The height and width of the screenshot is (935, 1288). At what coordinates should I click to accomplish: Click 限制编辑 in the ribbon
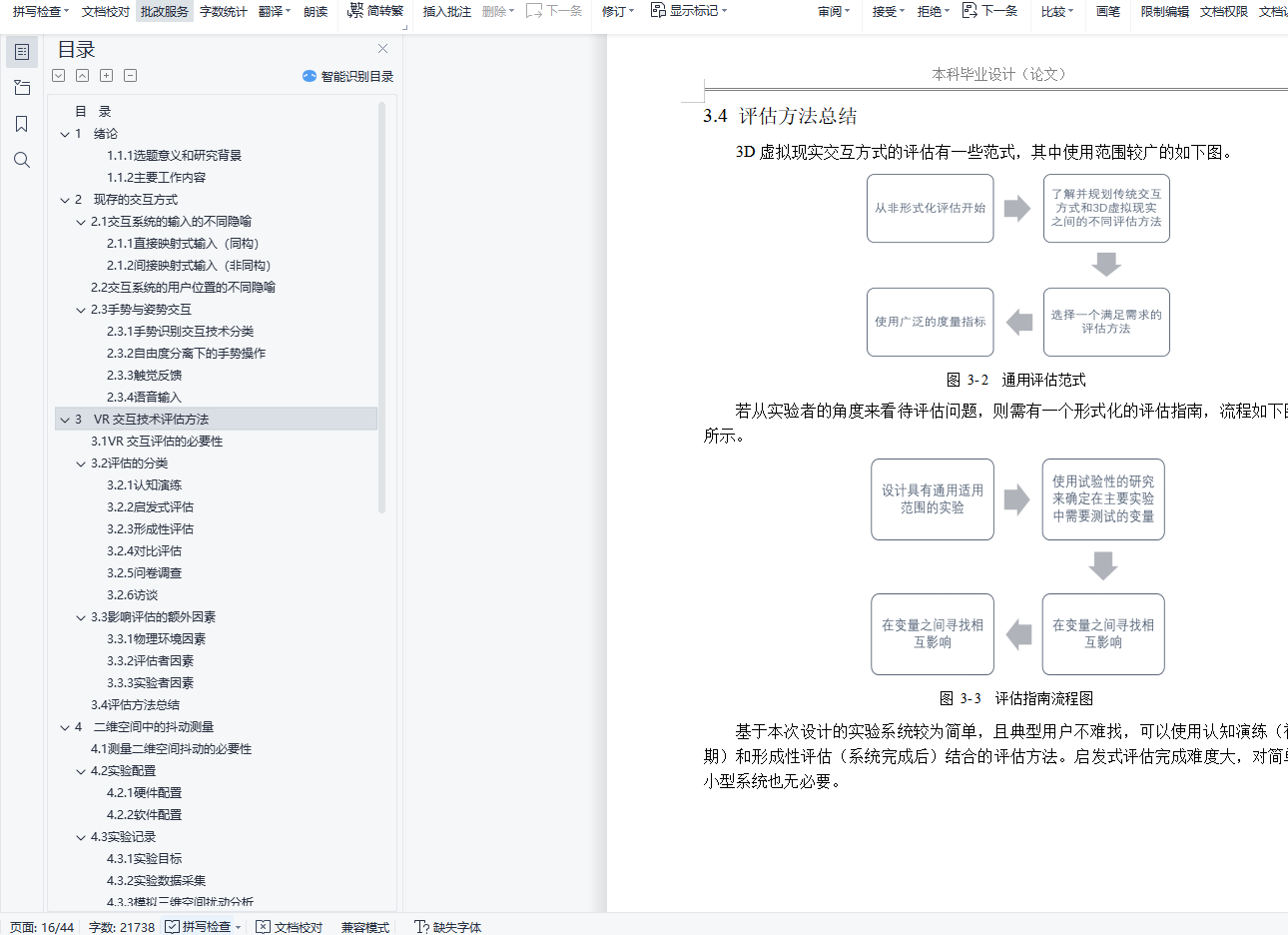point(1165,11)
